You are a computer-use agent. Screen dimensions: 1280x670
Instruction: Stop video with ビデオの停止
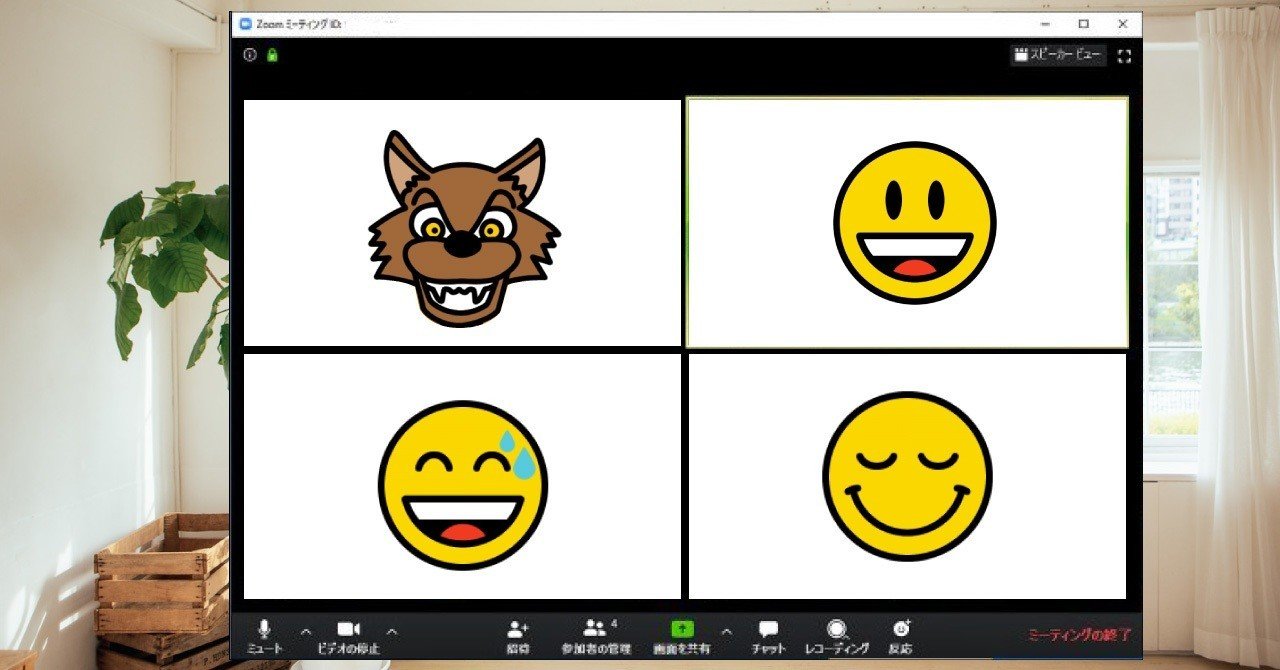coord(348,636)
